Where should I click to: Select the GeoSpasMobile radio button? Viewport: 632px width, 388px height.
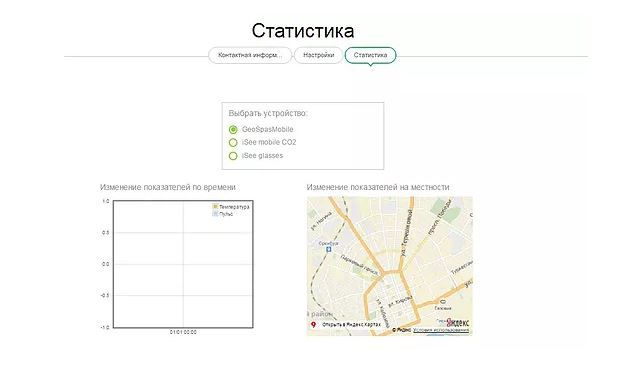233,129
